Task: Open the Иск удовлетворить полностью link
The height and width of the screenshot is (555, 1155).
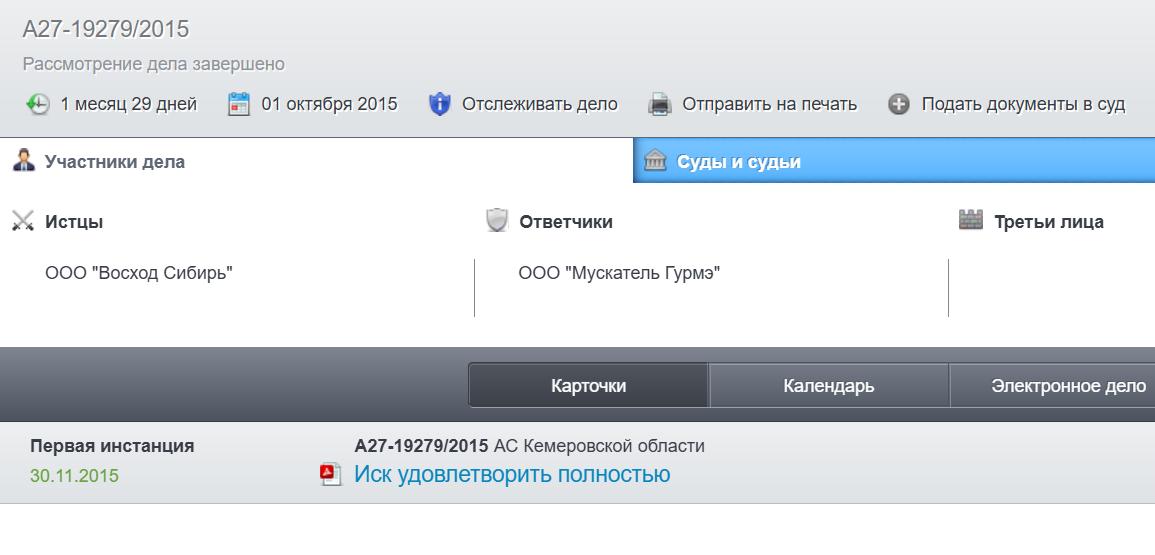Action: coord(512,474)
